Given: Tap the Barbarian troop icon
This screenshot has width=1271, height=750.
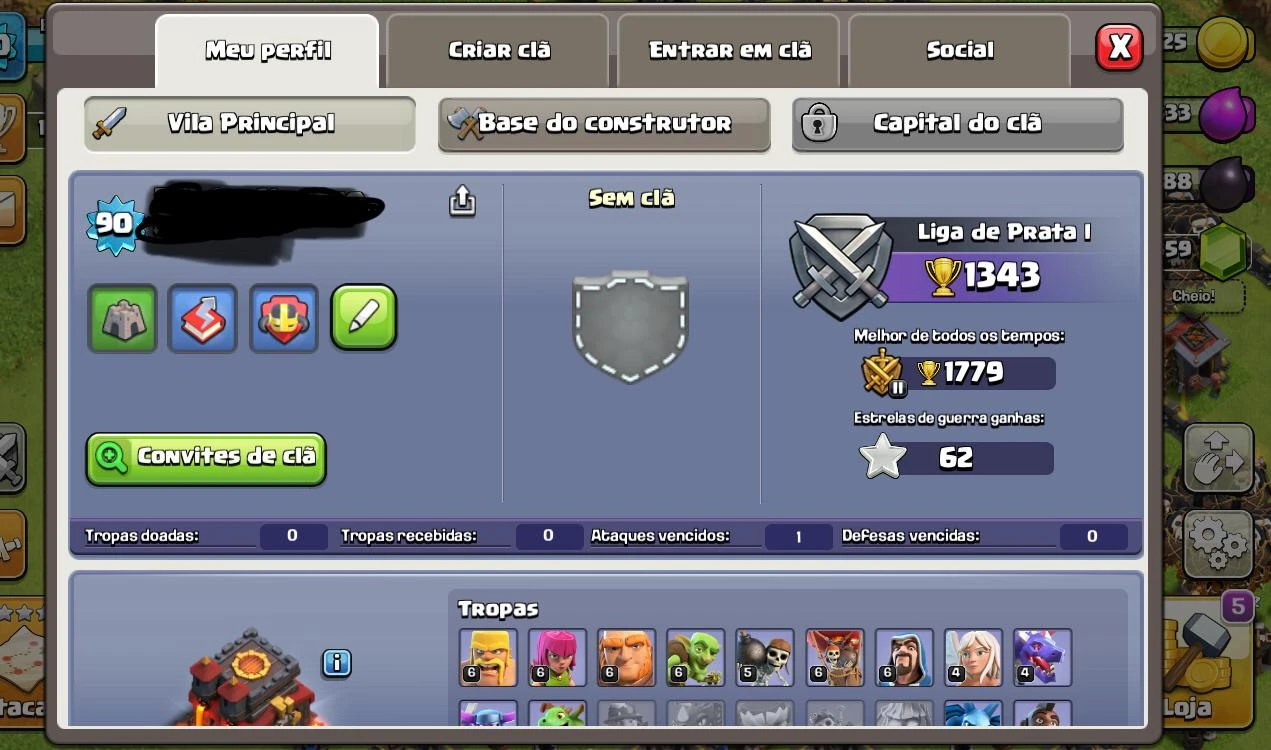Looking at the screenshot, I should coord(488,657).
